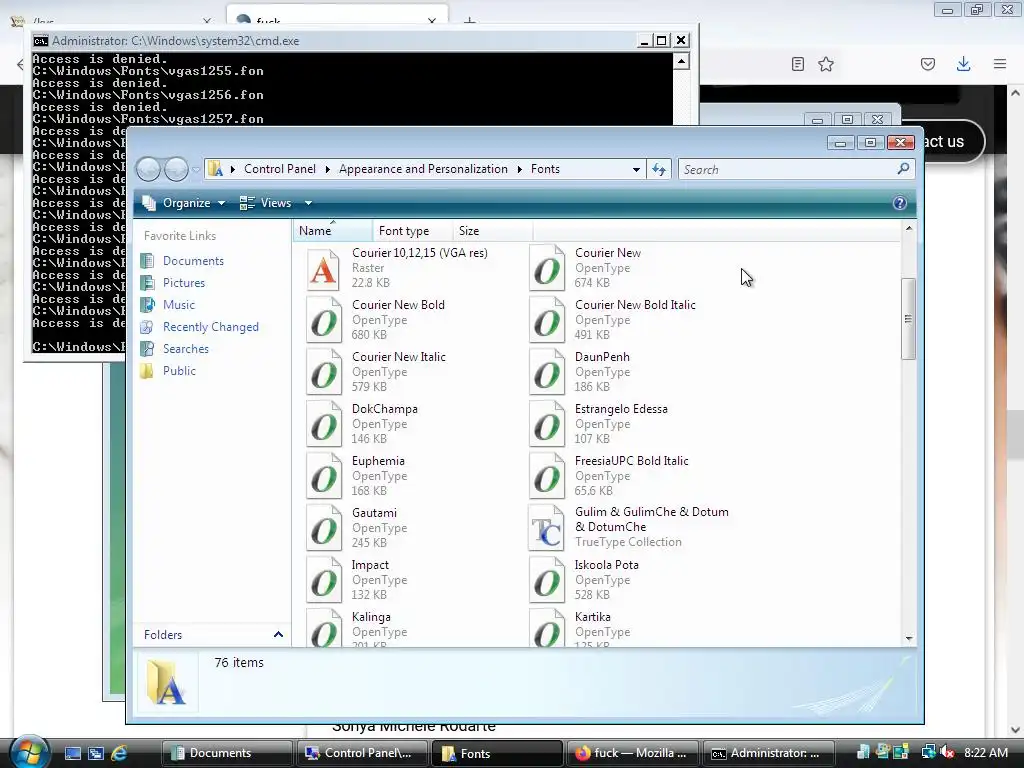
Task: Click Views button in toolbar
Action: coord(266,203)
